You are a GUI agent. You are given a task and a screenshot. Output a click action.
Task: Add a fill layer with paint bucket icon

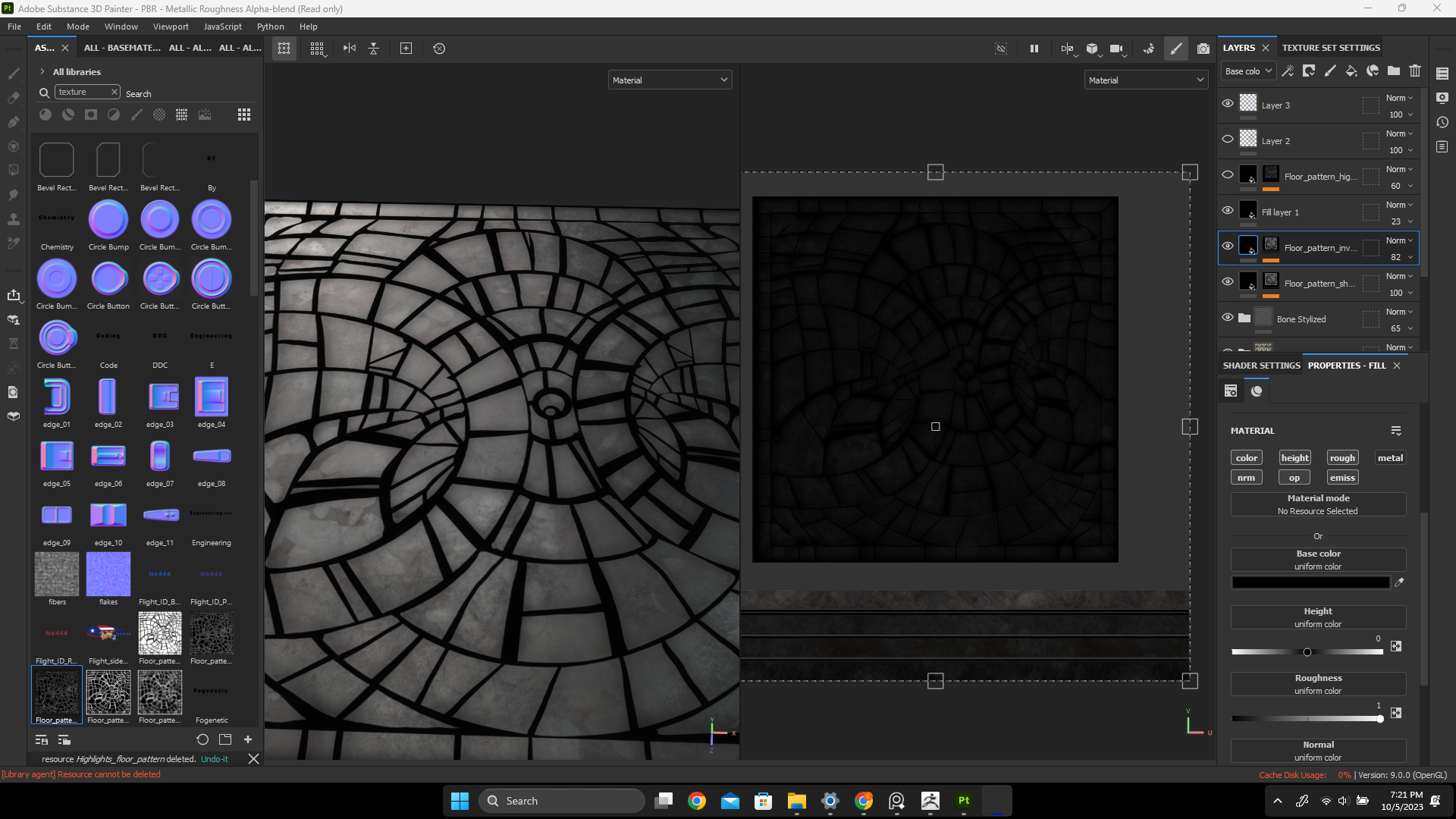pyautogui.click(x=1351, y=71)
